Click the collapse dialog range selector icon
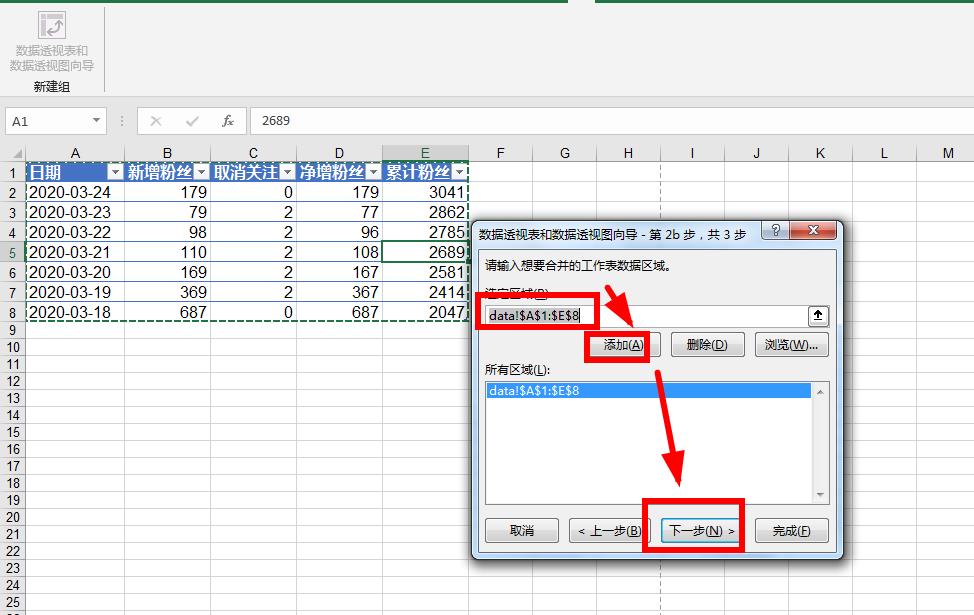This screenshot has height=615, width=974. coord(818,315)
